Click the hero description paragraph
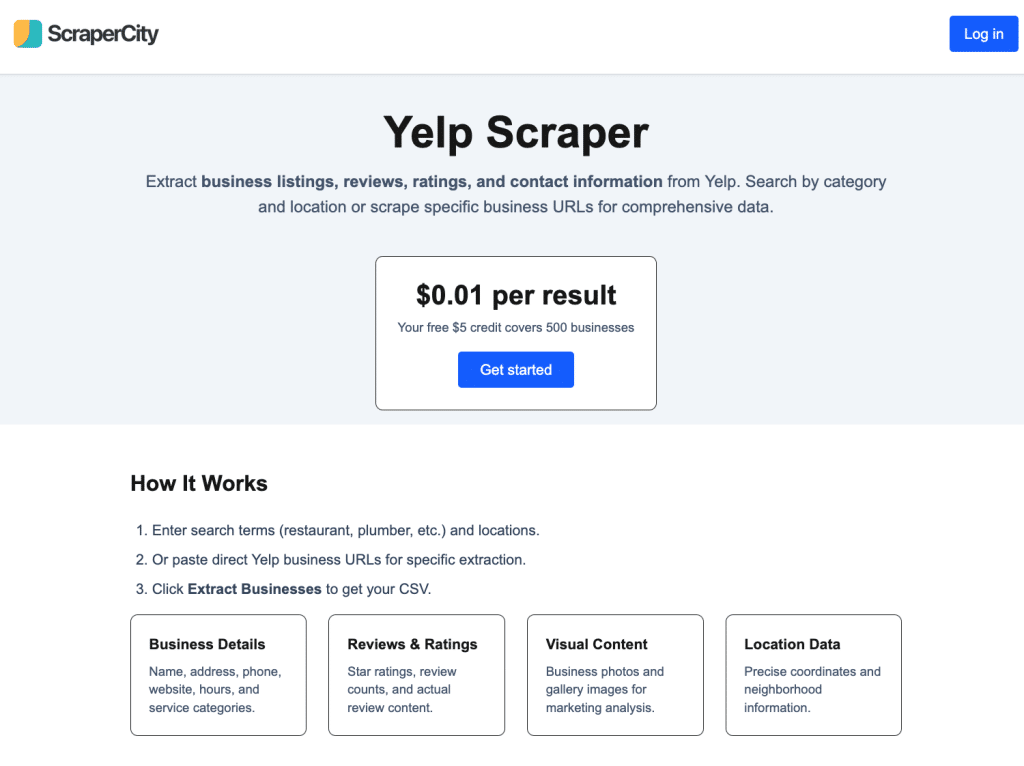Image resolution: width=1024 pixels, height=766 pixels. point(515,194)
